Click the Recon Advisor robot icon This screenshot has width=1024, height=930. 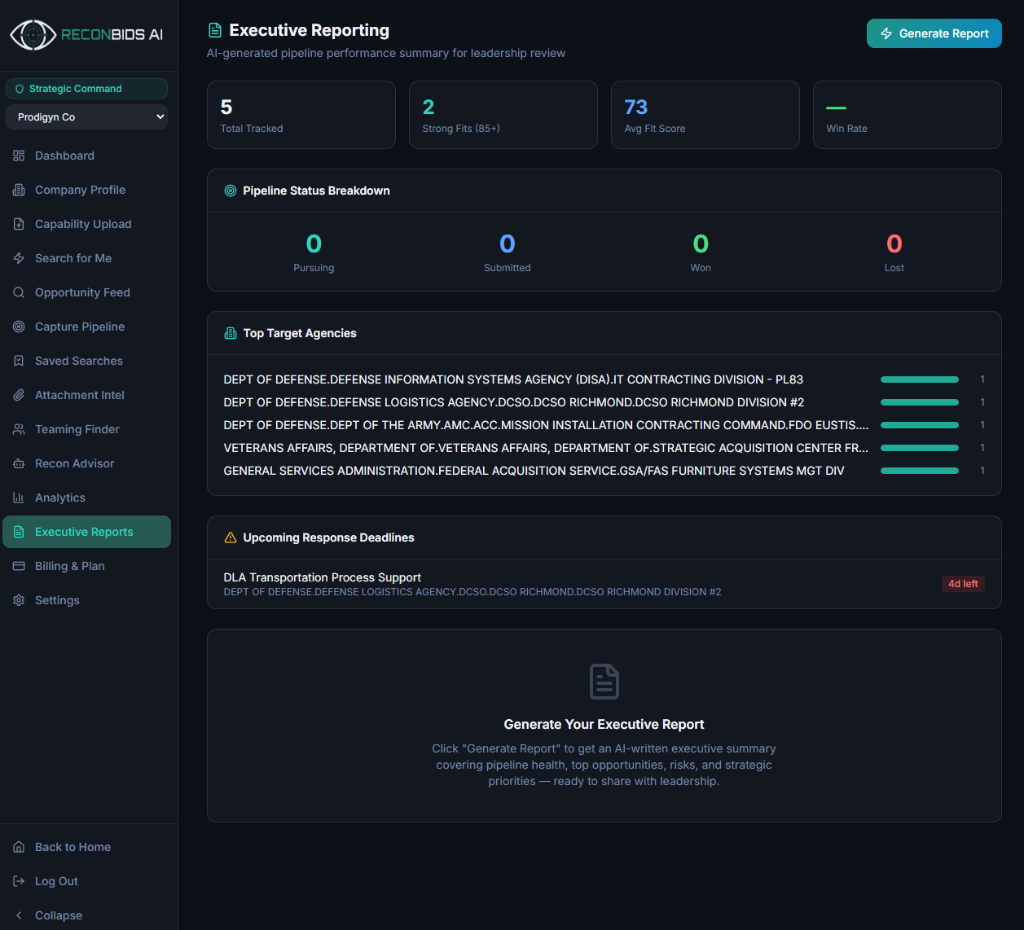(x=19, y=464)
